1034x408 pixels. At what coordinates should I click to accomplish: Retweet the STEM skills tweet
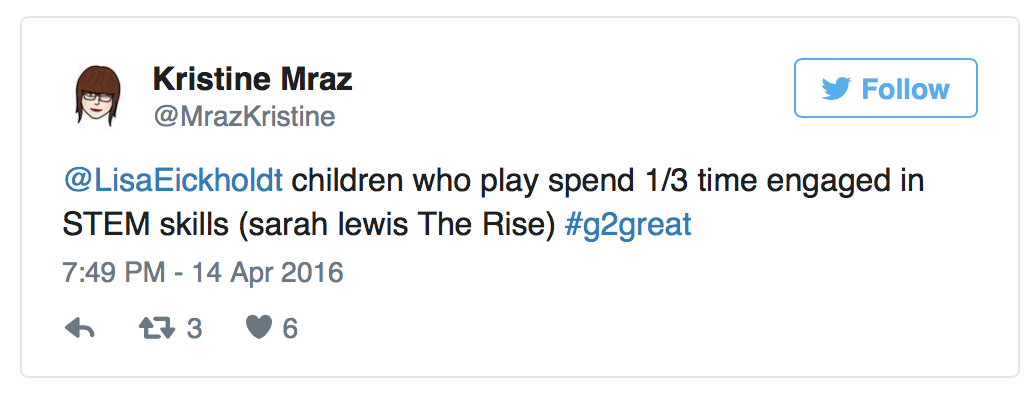pos(157,328)
